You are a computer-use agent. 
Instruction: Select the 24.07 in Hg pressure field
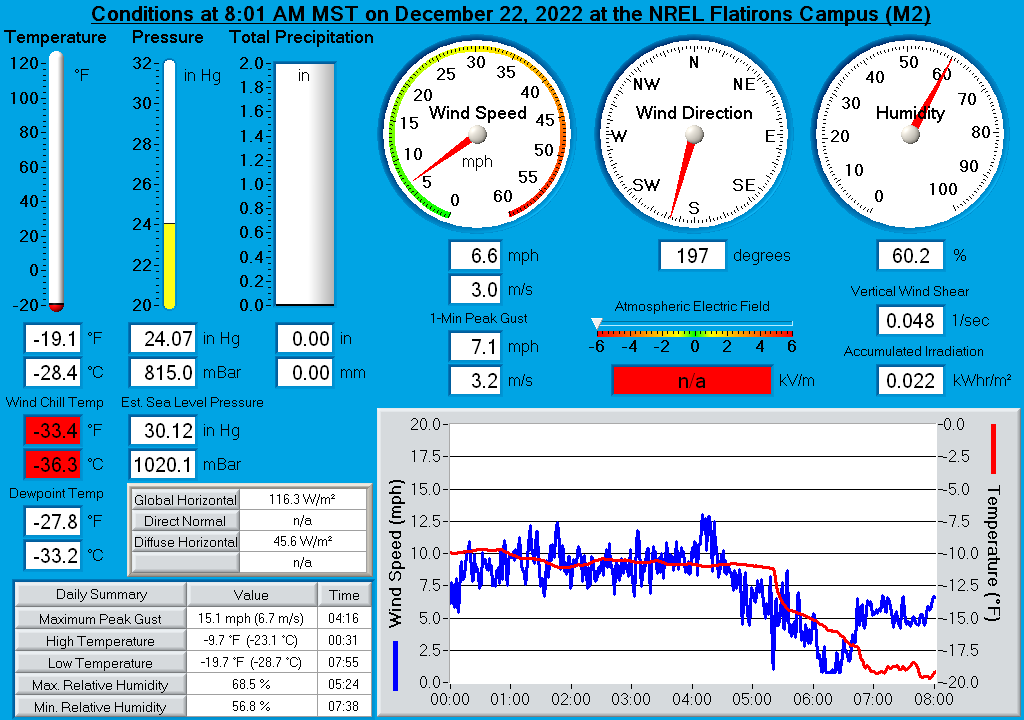pyautogui.click(x=163, y=338)
